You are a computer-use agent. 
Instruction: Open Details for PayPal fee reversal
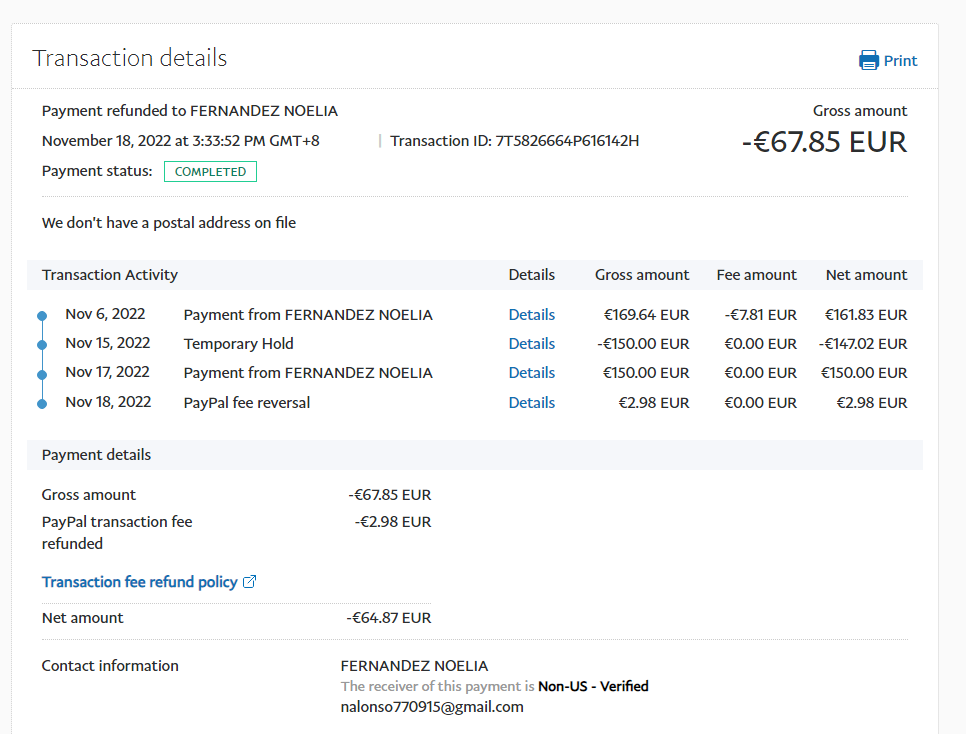[x=531, y=403]
